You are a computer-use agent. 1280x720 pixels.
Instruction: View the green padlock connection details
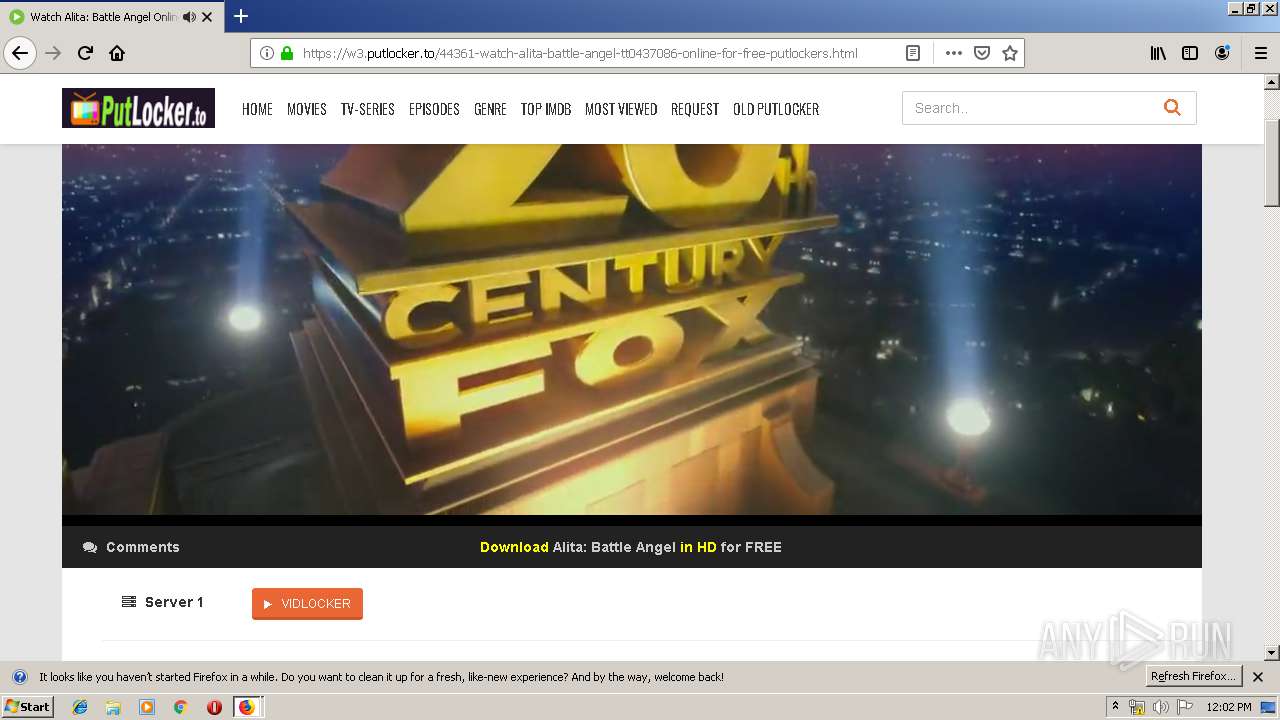[x=287, y=53]
